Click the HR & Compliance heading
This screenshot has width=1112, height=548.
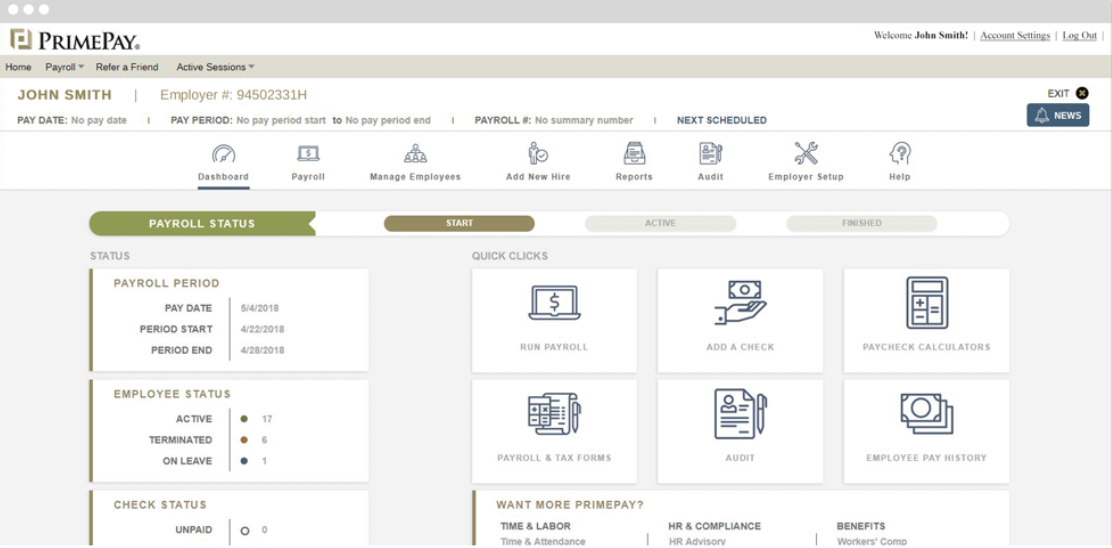click(714, 526)
